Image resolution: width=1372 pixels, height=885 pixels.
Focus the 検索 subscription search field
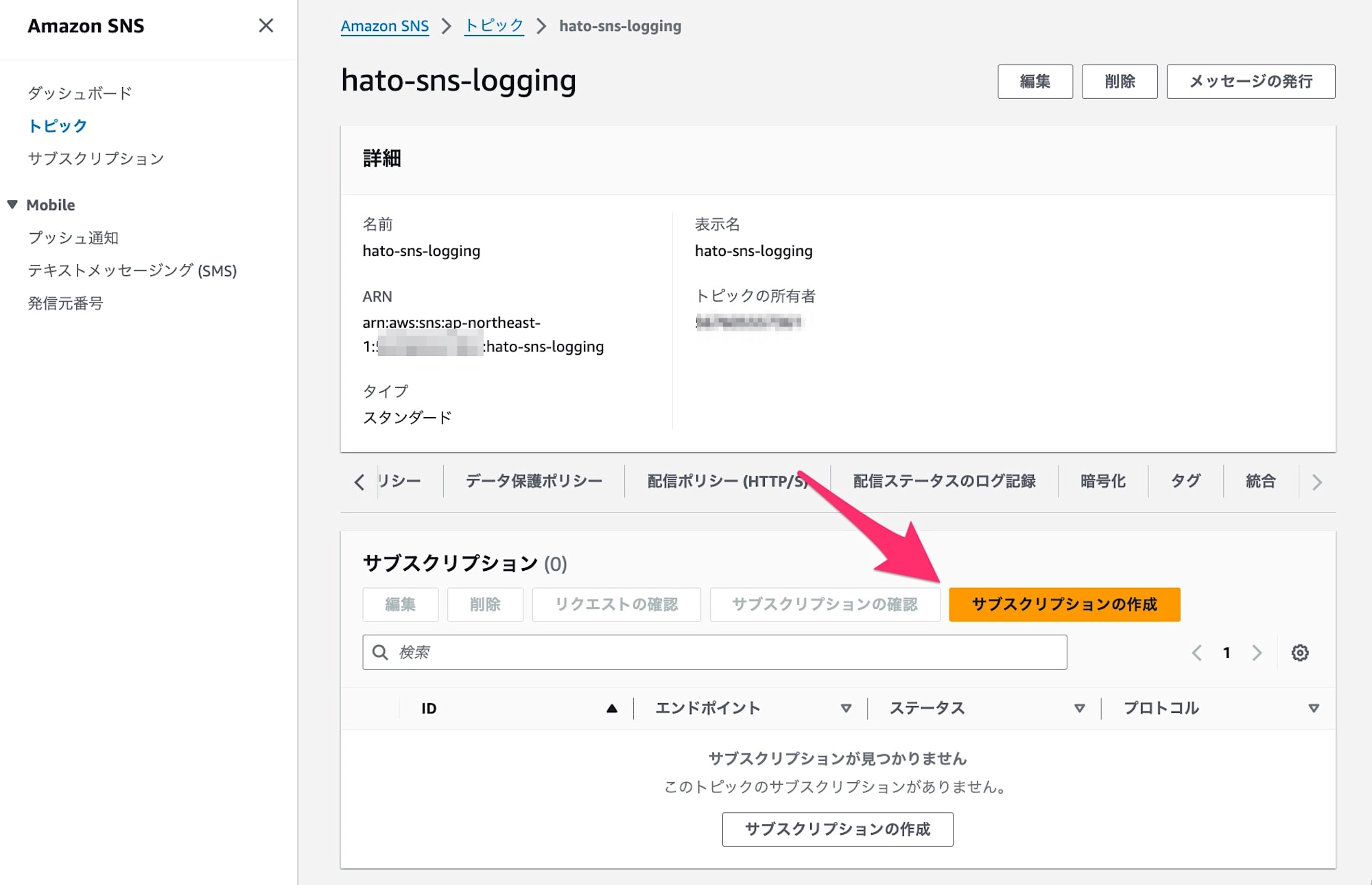point(715,652)
